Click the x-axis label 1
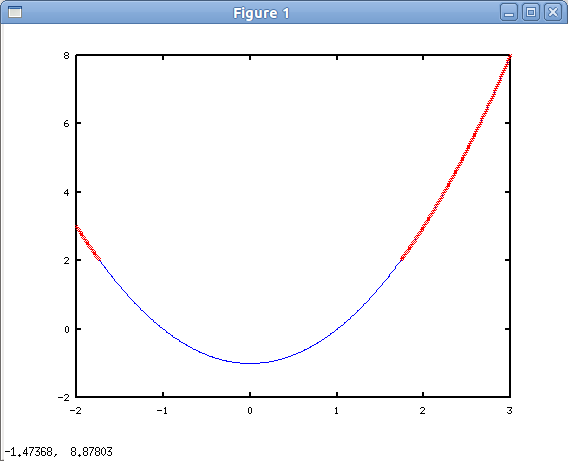 336,411
